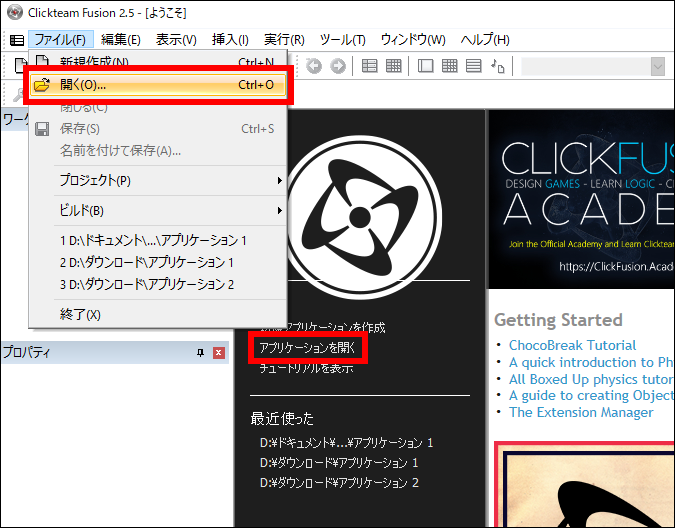675x528 pixels.
Task: Select プロジェクト(P) menu entry
Action: click(158, 180)
